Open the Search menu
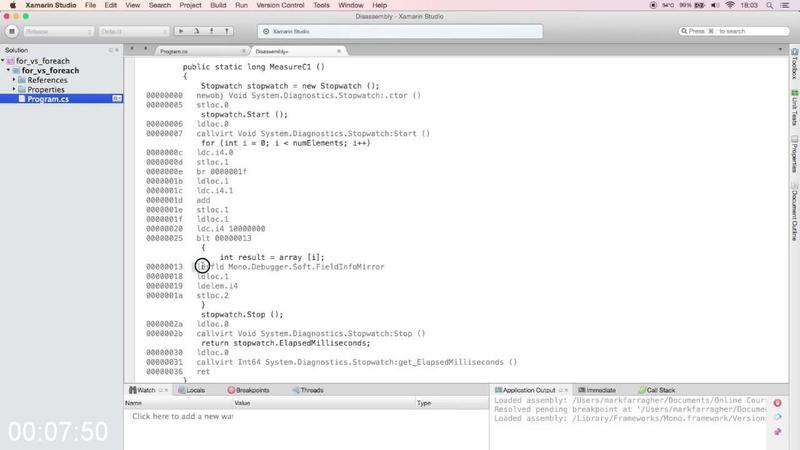The width and height of the screenshot is (800, 450). pos(160,5)
